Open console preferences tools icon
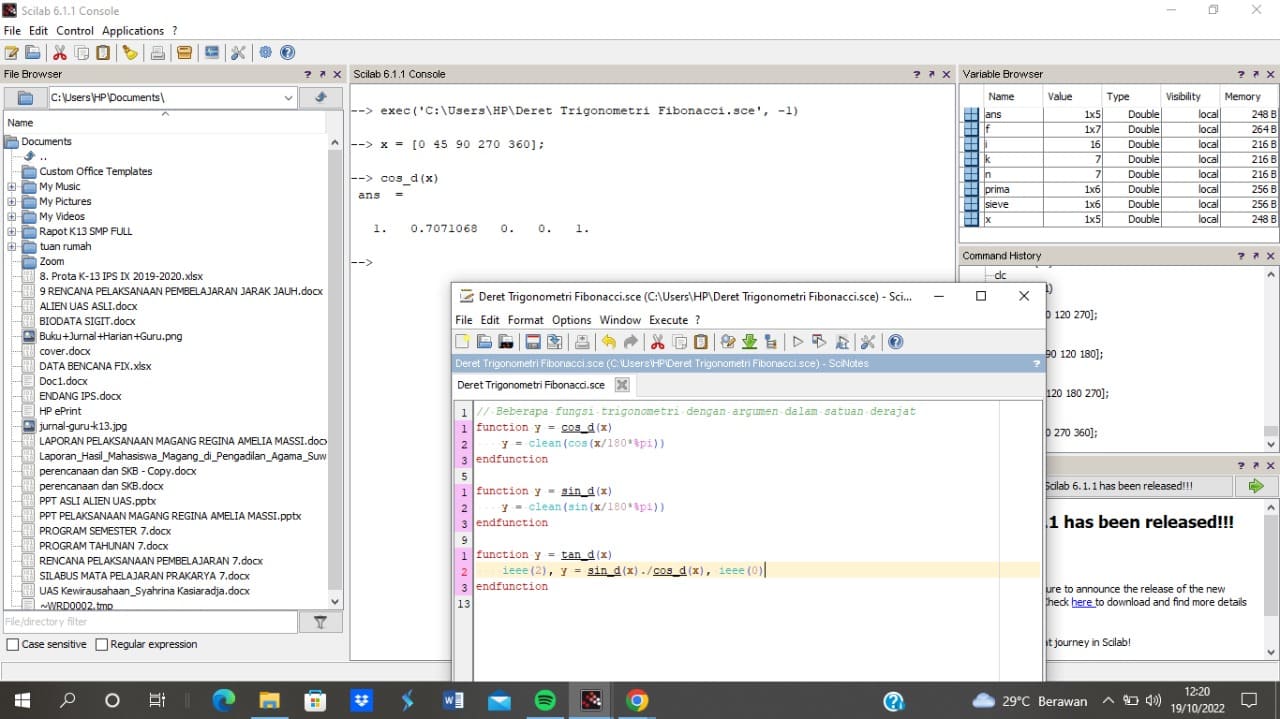1280x719 pixels. [x=238, y=53]
